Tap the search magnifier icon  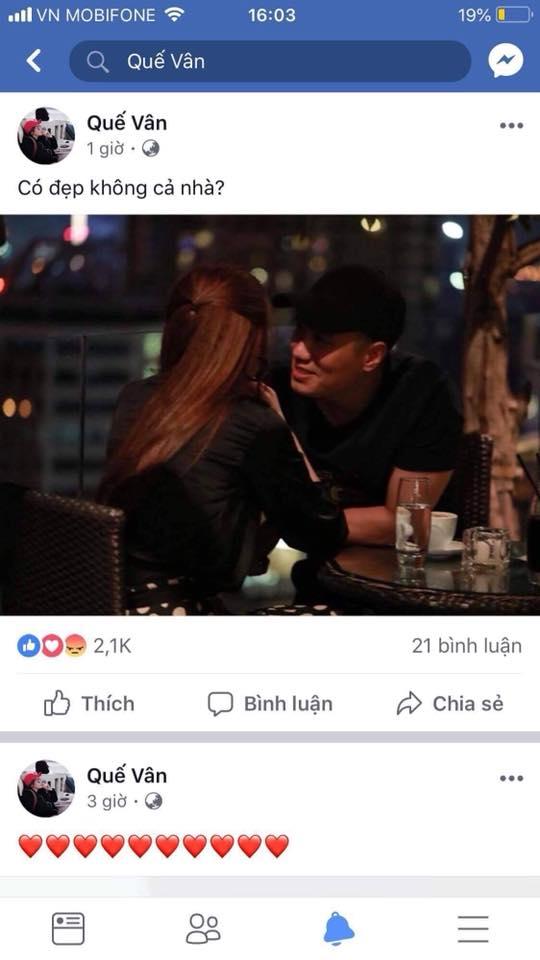(x=97, y=62)
